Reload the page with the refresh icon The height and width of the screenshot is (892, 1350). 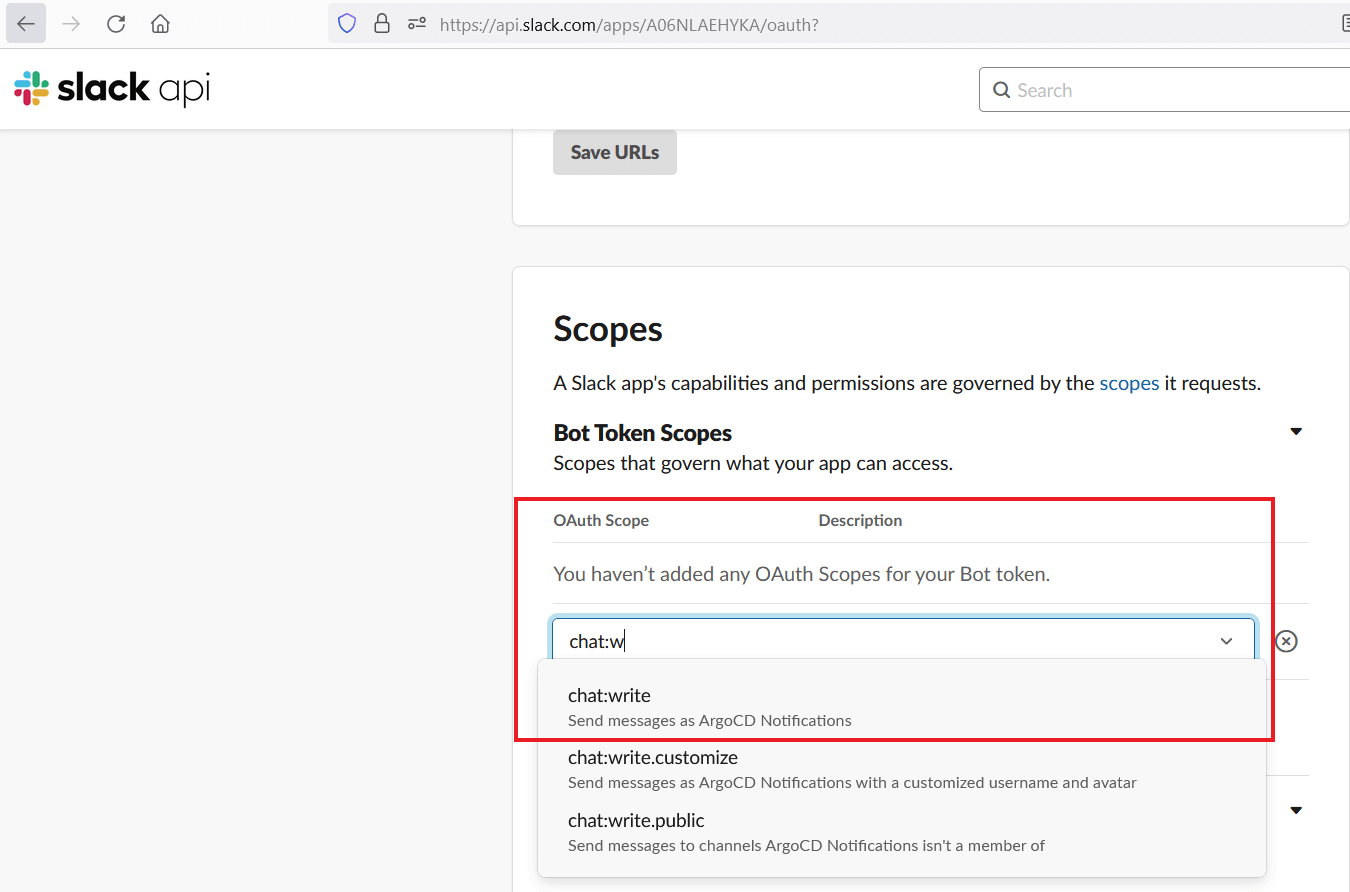click(x=116, y=23)
